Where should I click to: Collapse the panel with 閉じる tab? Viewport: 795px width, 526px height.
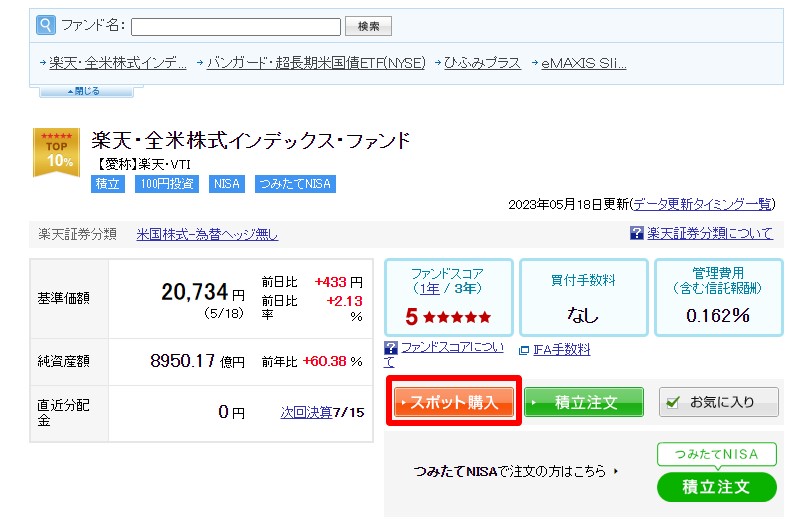[x=86, y=91]
